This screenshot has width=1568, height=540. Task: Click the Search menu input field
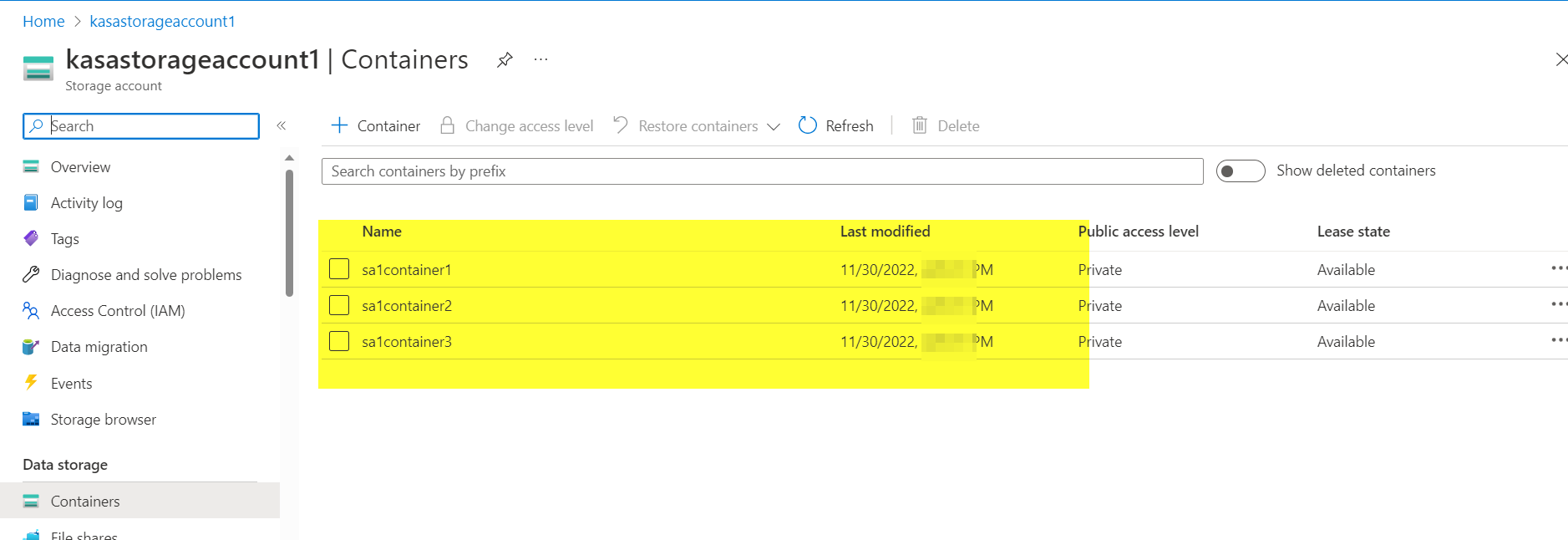click(x=141, y=125)
